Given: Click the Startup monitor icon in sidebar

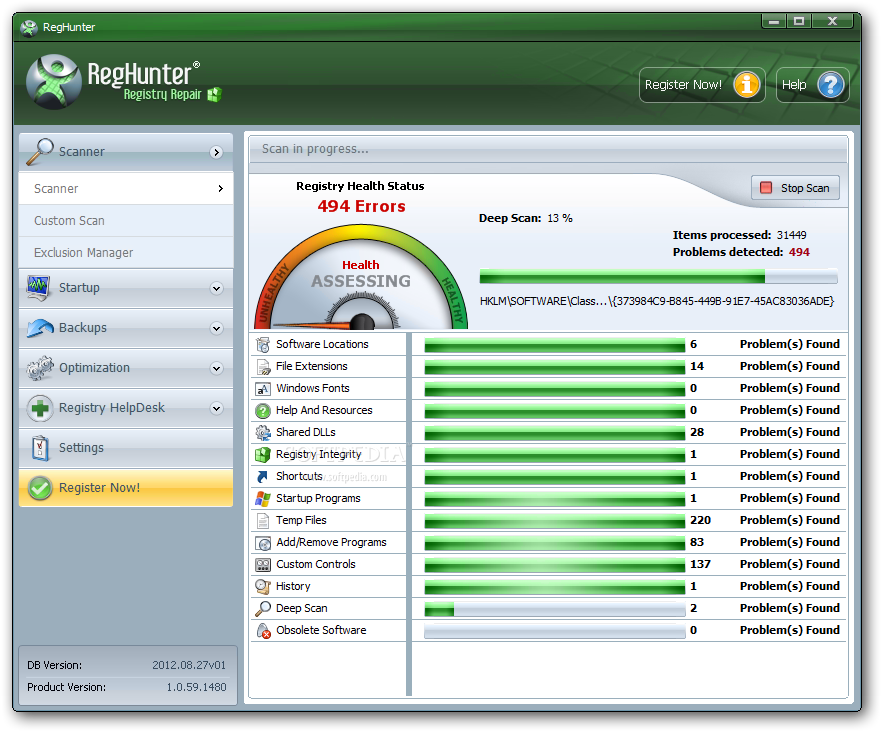Looking at the screenshot, I should pos(39,288).
